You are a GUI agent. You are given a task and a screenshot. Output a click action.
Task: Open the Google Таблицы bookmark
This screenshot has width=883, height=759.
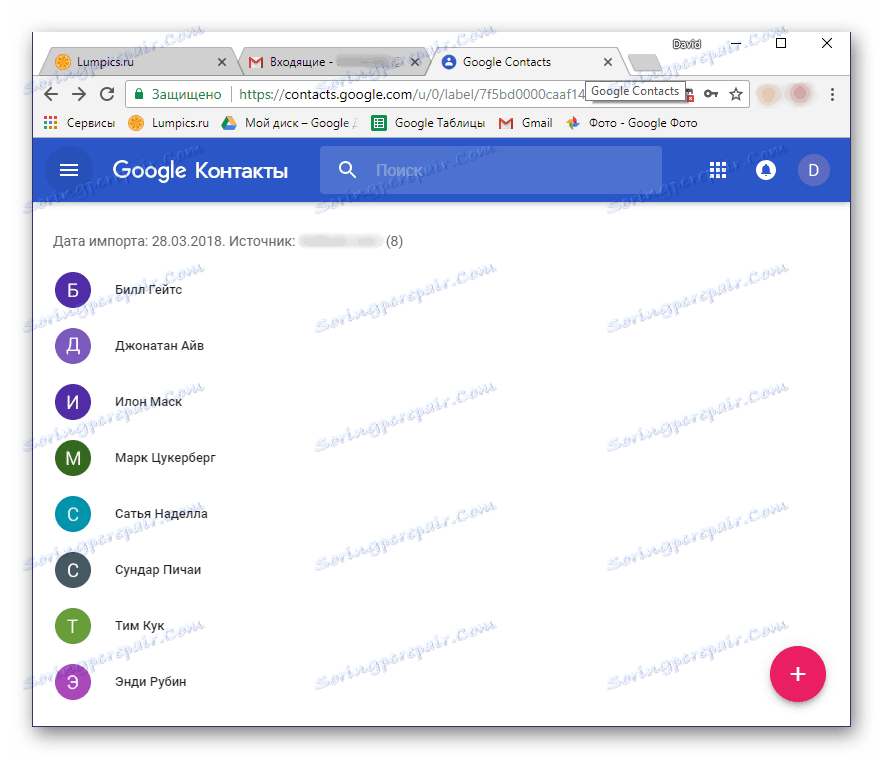(x=428, y=123)
